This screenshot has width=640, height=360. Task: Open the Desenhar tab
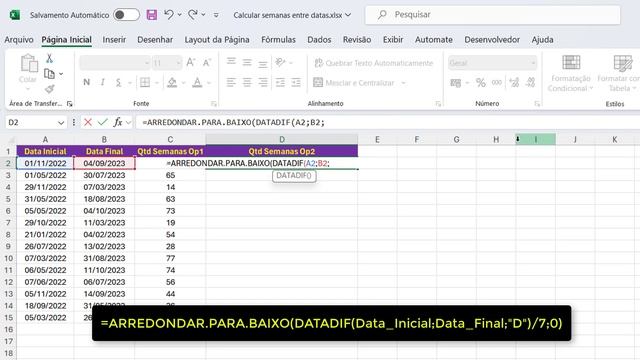pos(155,40)
